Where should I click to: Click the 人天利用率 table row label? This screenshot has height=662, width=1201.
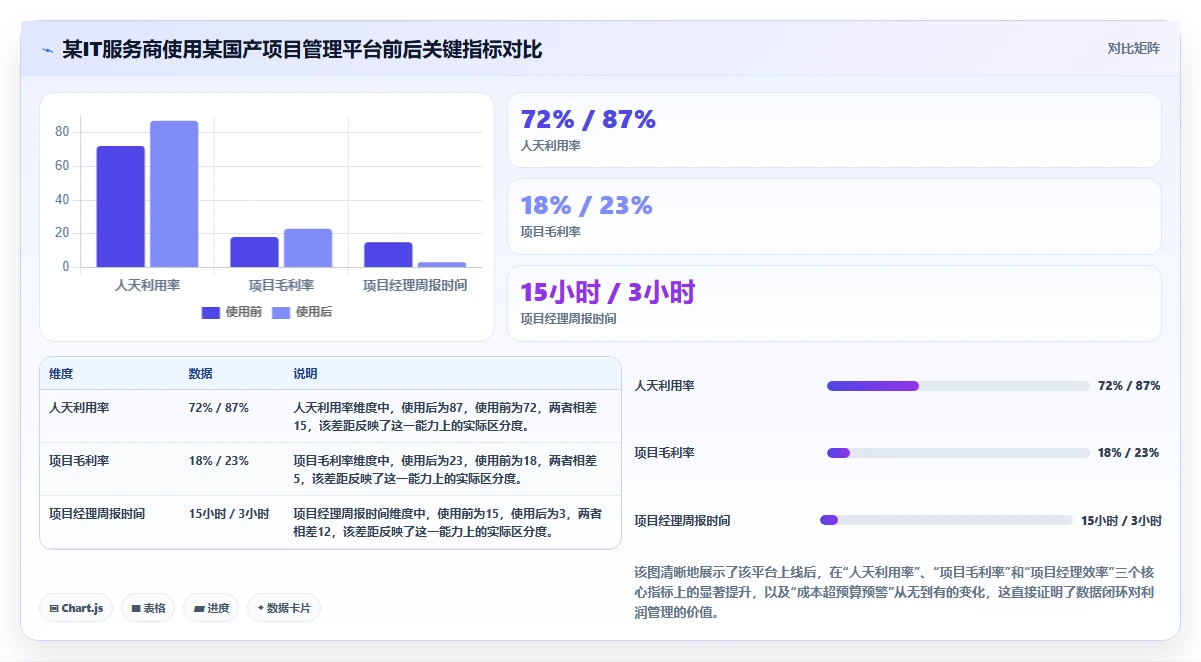point(79,408)
